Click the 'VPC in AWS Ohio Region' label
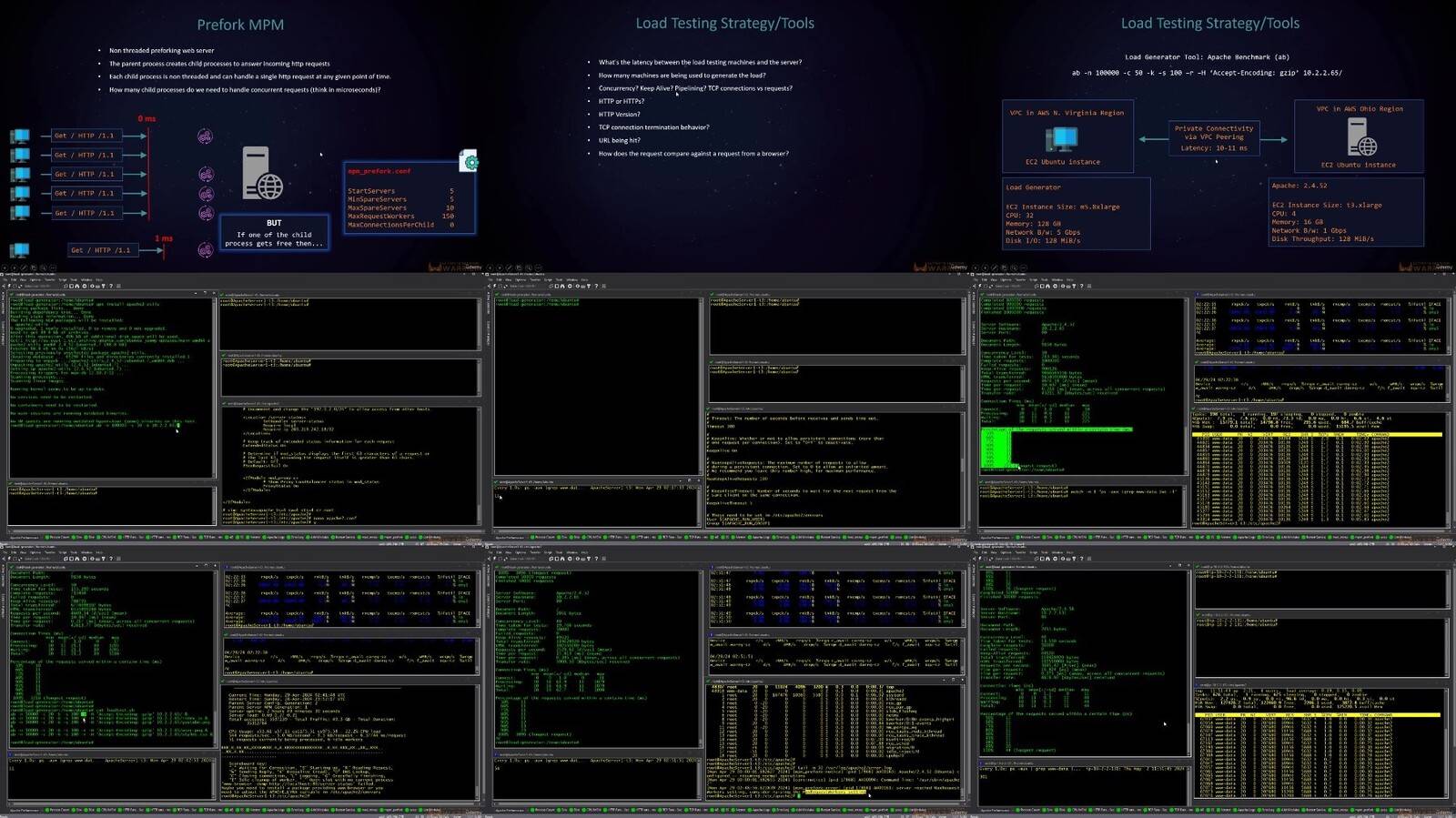Viewport: 1456px width, 818px height. [x=1360, y=108]
